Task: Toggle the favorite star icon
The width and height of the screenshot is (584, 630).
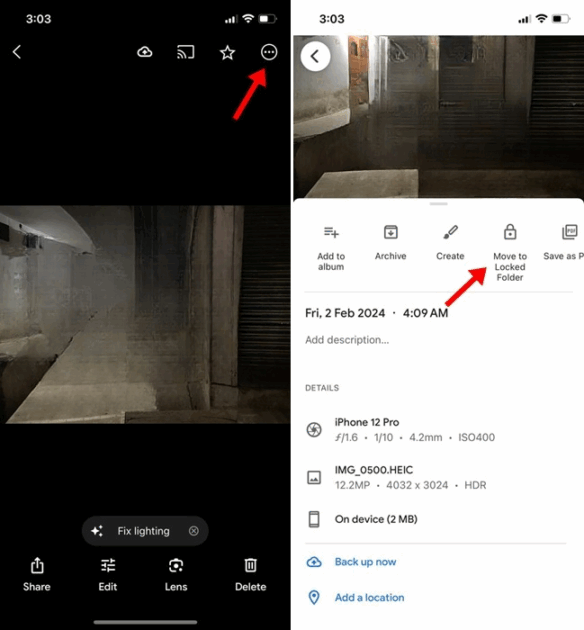Action: (227, 52)
